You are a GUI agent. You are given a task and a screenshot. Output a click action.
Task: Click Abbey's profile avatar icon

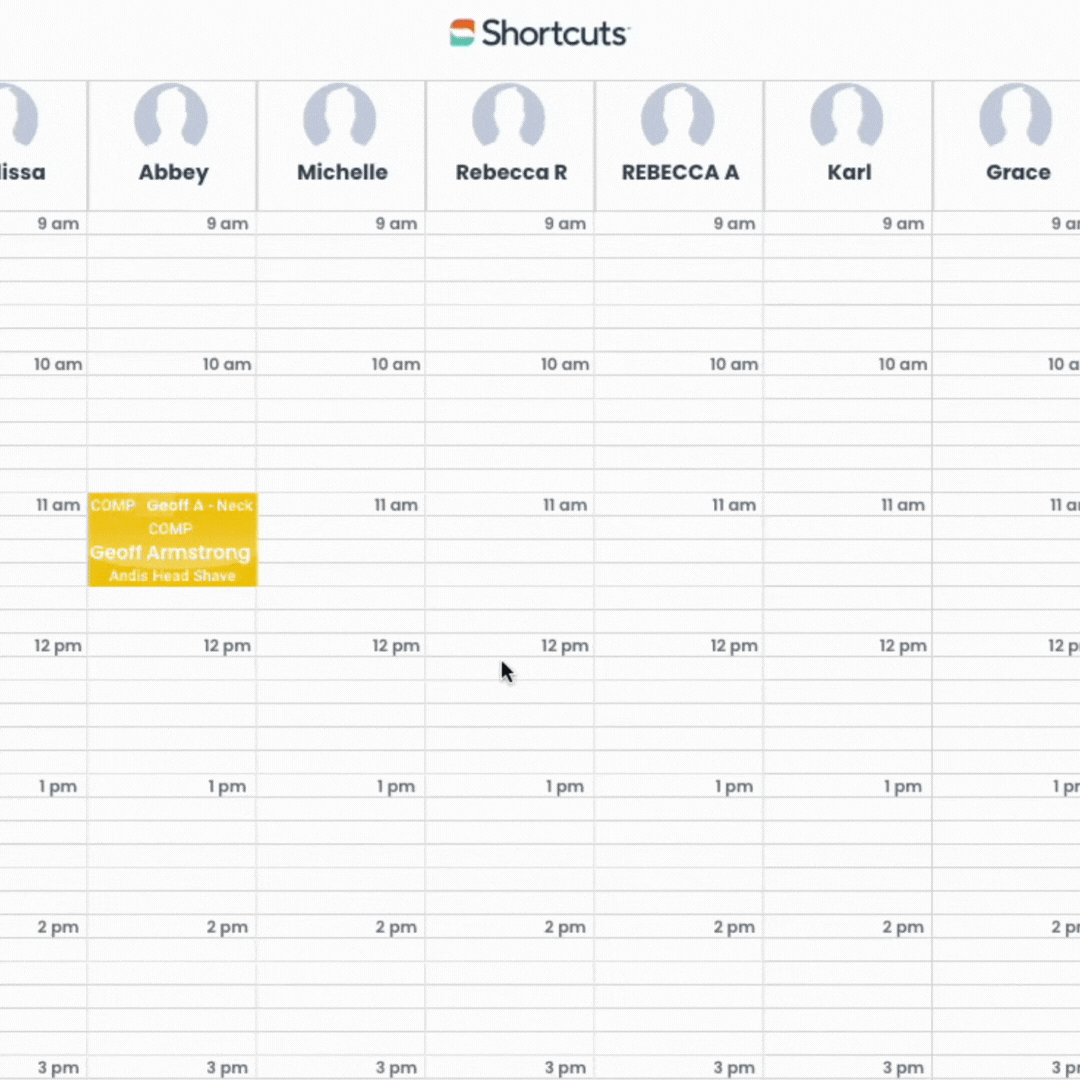[x=171, y=116]
